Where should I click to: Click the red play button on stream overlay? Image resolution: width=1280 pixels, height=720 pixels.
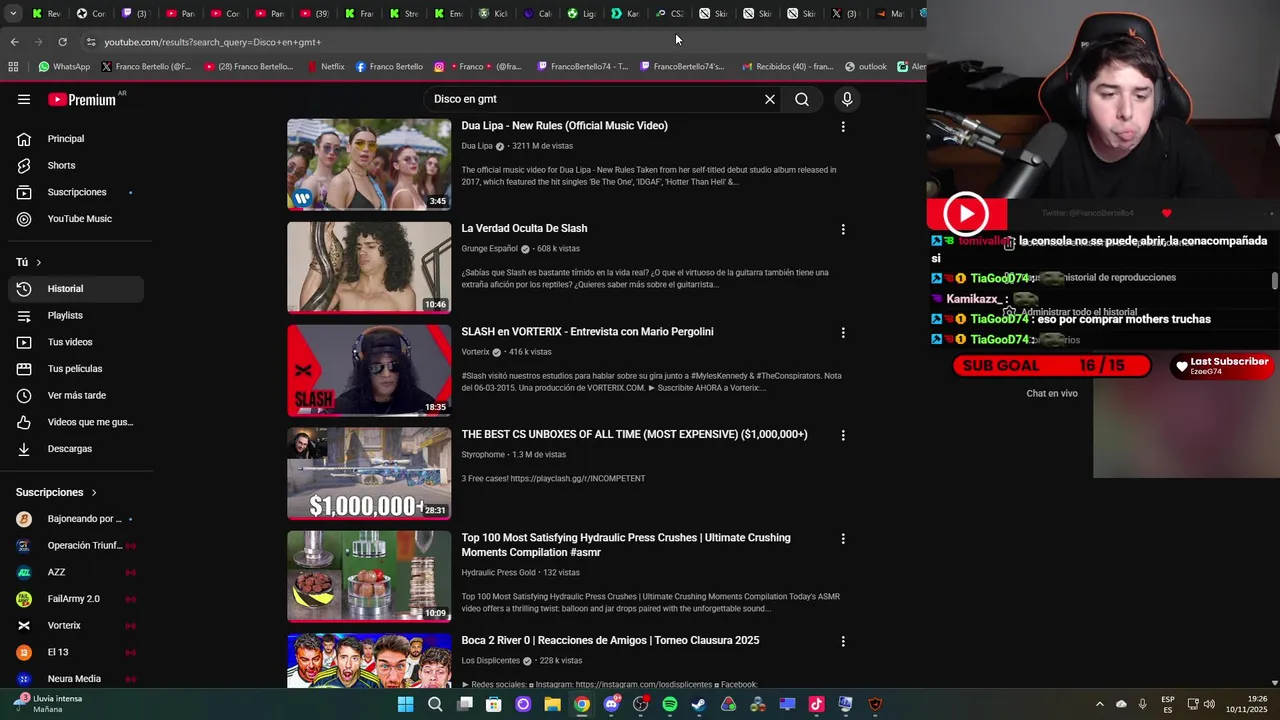[966, 213]
